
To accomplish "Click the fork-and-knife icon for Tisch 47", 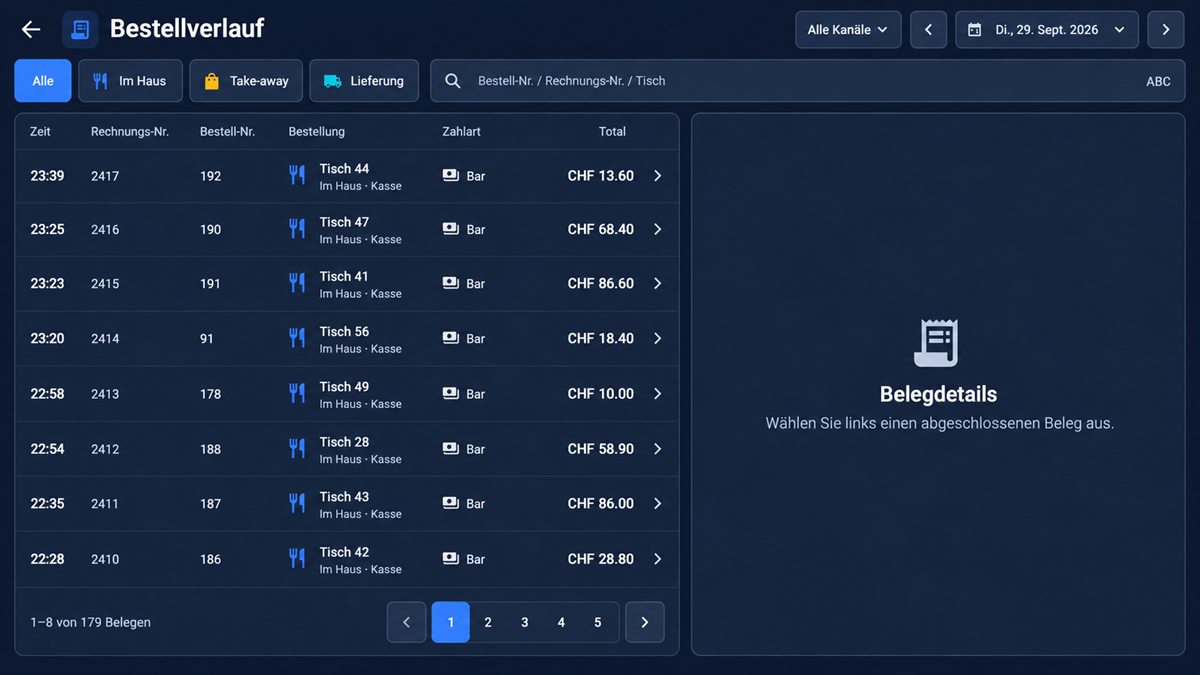I will click(x=297, y=229).
